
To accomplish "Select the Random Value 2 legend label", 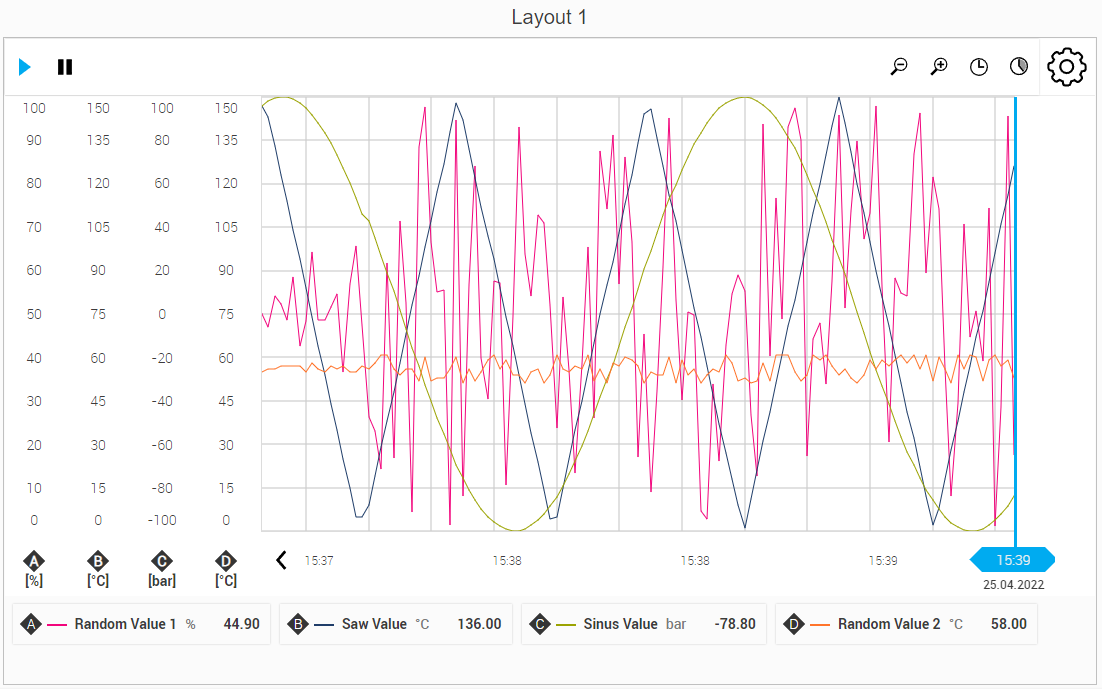I will 889,624.
